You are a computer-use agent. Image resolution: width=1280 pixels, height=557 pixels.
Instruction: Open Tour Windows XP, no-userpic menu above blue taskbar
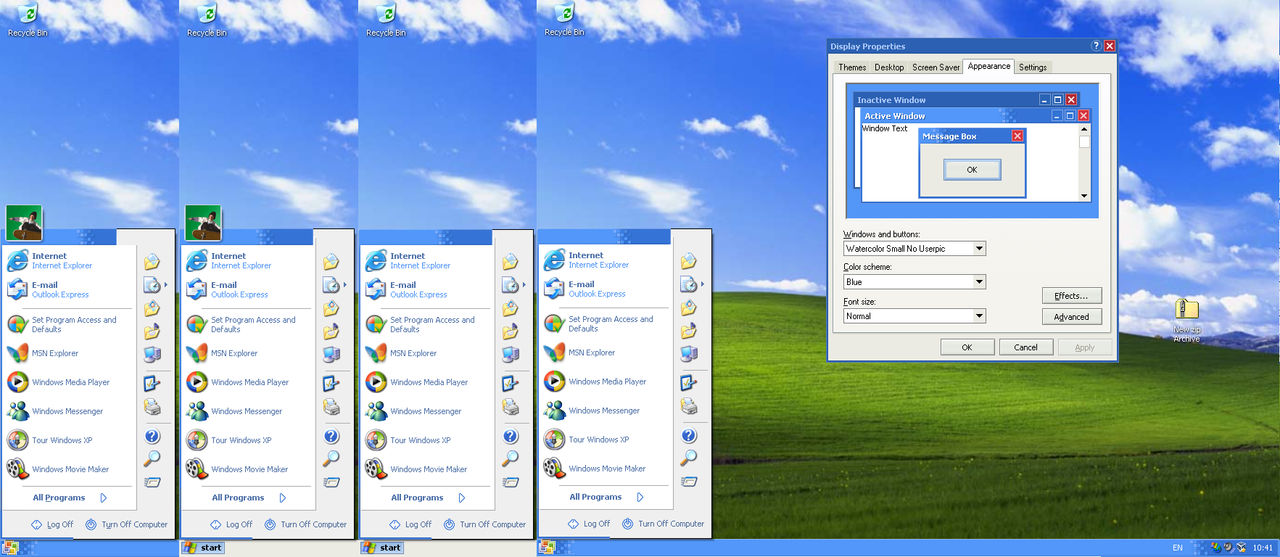tap(604, 439)
